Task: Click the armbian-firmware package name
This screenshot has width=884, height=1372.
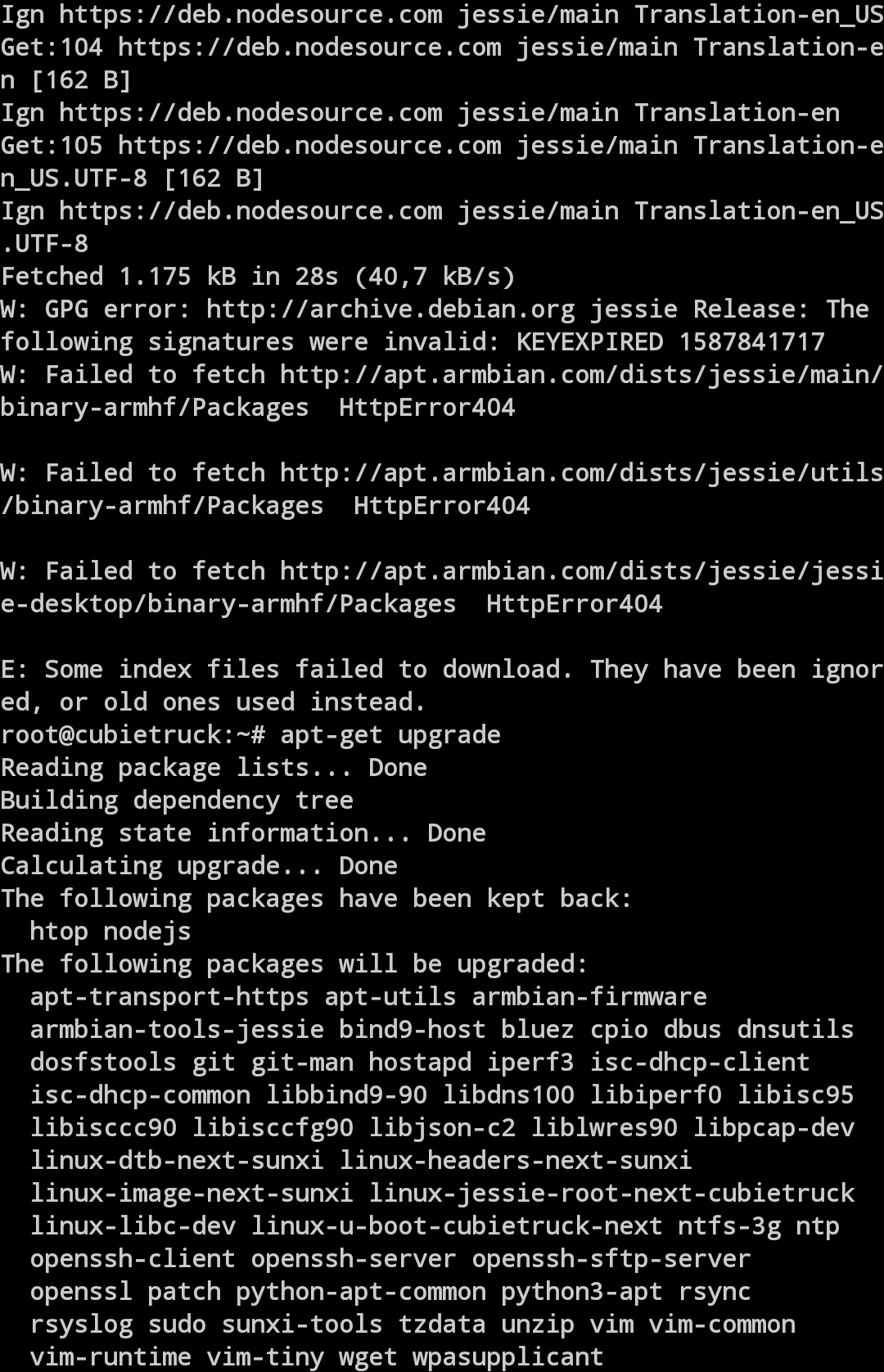Action: [x=589, y=997]
